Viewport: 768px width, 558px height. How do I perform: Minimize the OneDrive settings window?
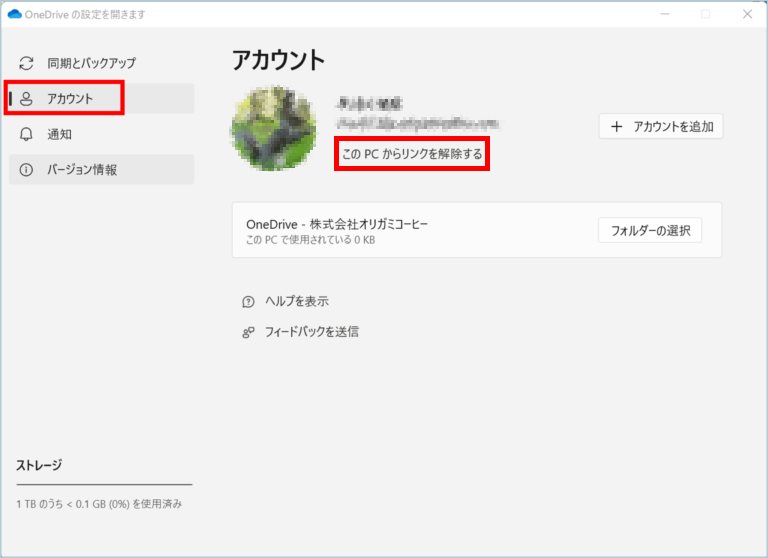point(665,14)
